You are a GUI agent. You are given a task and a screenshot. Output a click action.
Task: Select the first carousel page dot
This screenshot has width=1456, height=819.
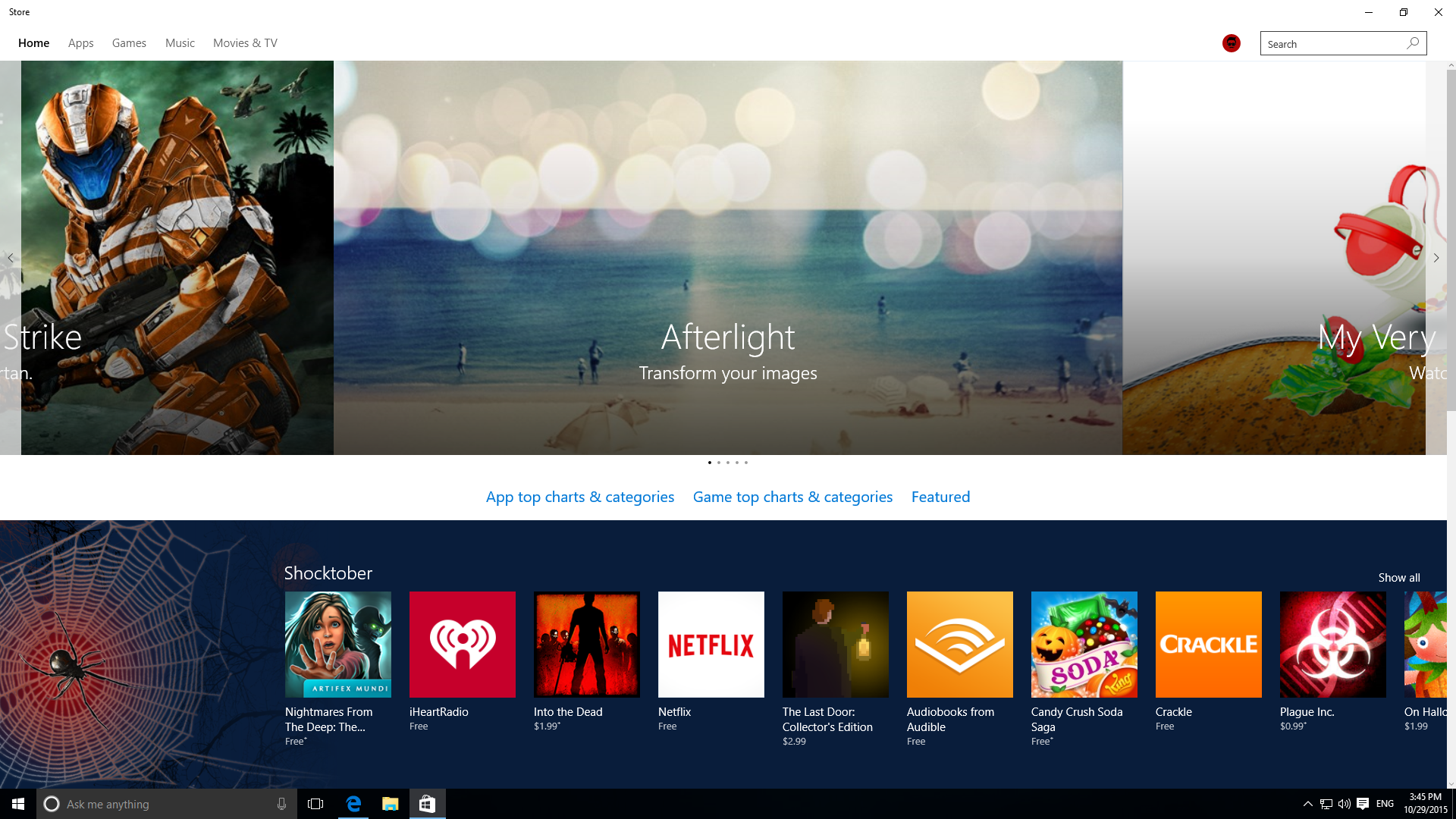[710, 463]
